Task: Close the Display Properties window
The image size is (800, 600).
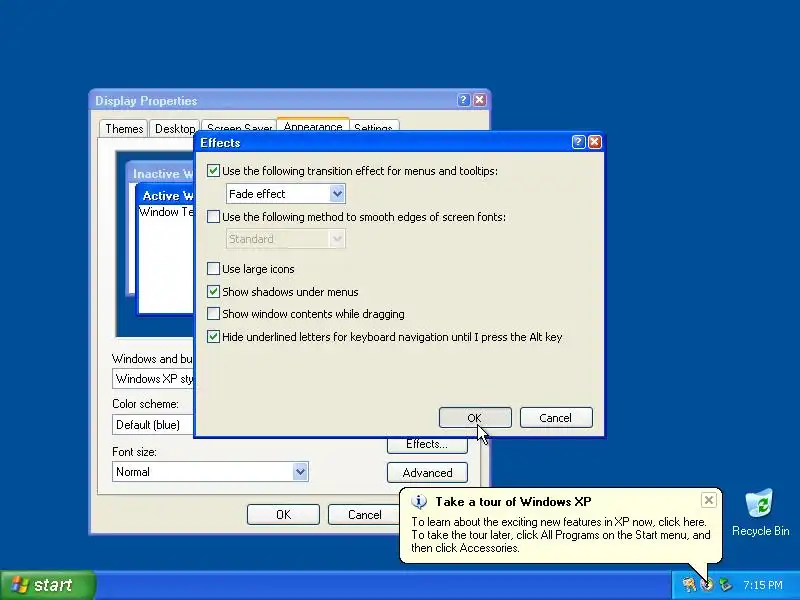Action: (x=480, y=100)
